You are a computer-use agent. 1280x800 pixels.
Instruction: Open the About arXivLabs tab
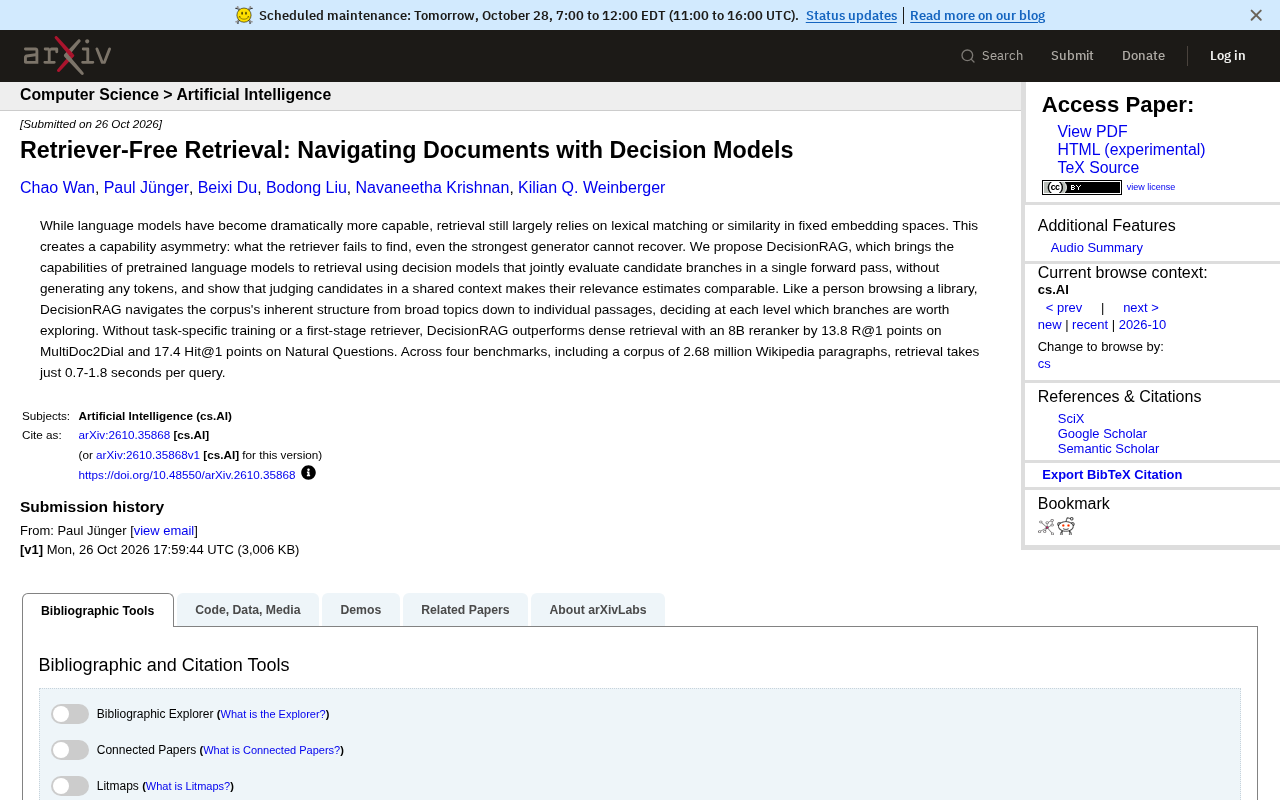pos(598,610)
